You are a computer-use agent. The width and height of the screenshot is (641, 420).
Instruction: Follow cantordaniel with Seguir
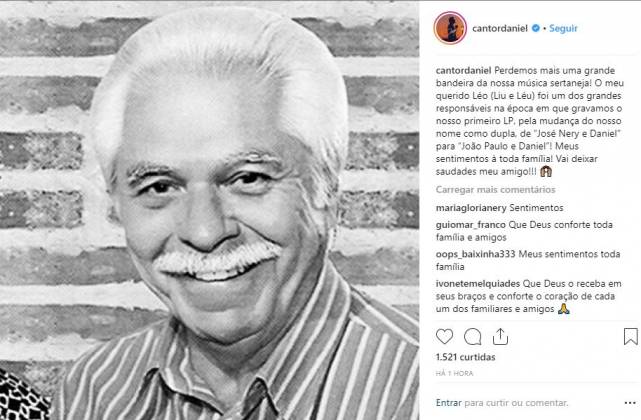563,28
